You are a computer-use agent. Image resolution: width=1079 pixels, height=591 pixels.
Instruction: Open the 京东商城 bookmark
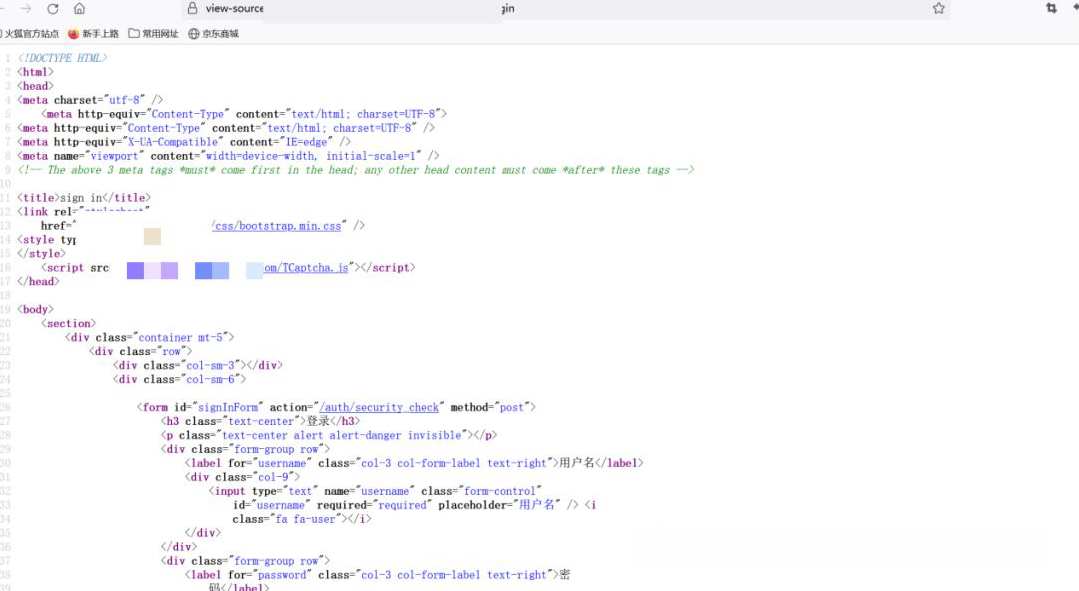click(213, 34)
